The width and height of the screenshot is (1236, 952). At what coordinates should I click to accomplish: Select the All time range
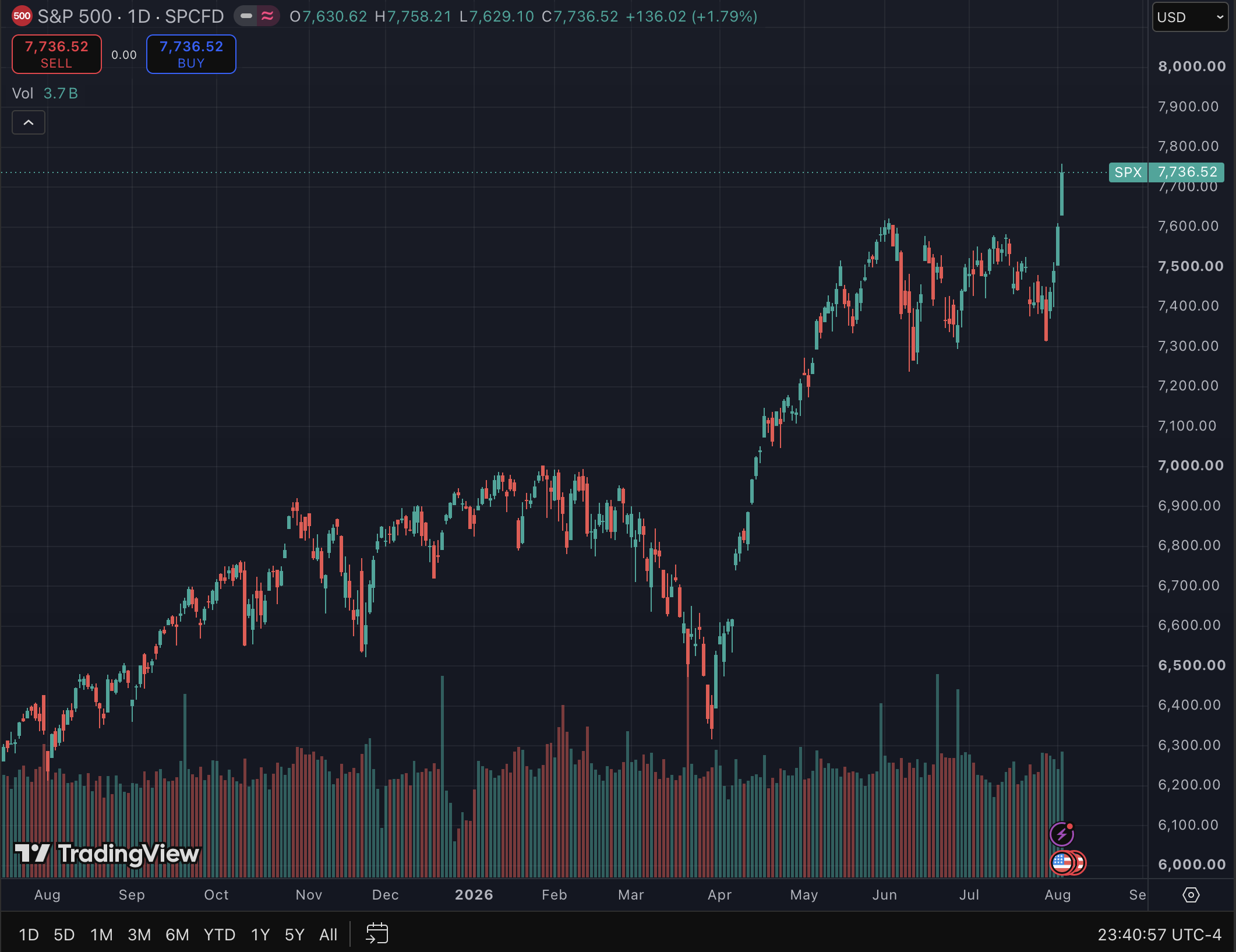click(x=328, y=935)
